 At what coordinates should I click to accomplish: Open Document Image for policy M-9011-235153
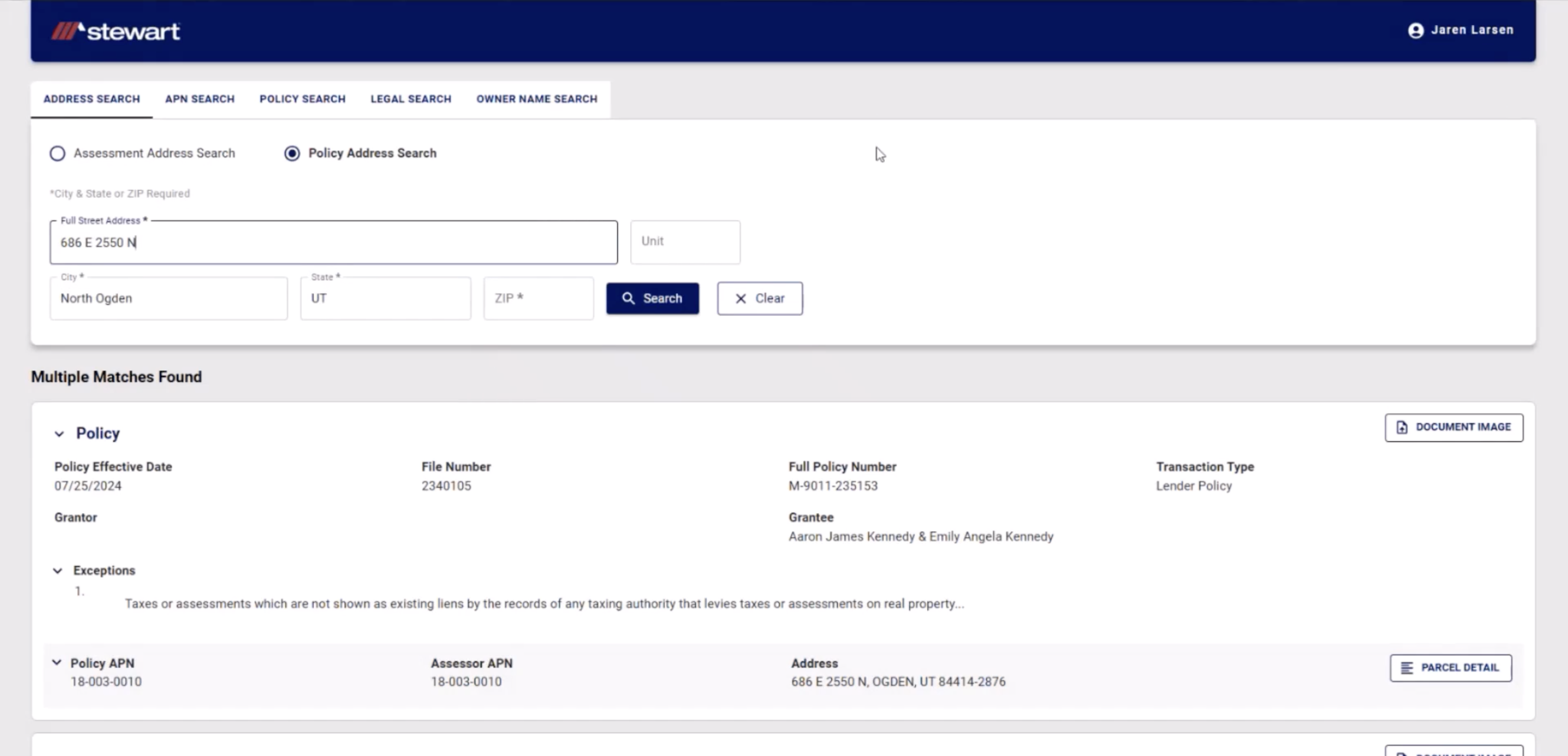1454,427
